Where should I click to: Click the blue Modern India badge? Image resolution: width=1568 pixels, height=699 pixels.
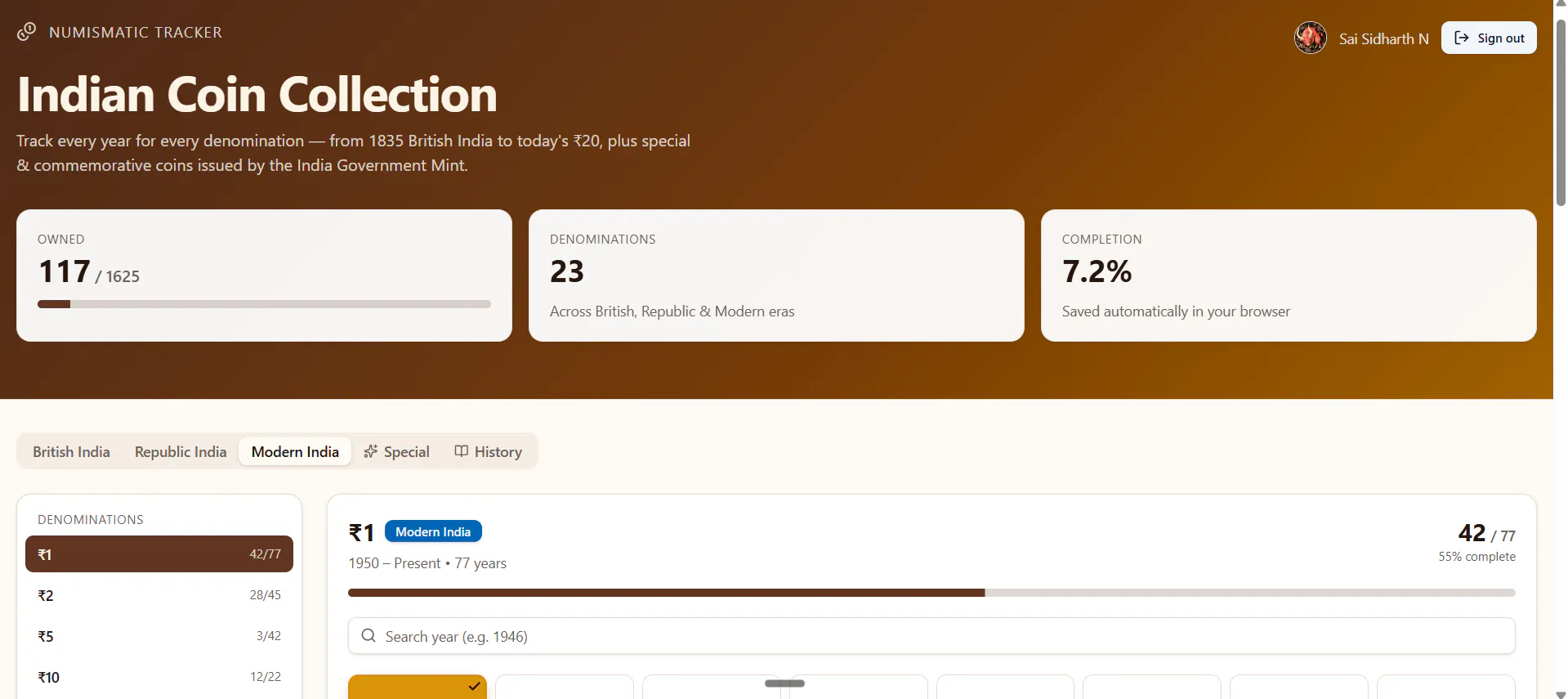click(433, 531)
